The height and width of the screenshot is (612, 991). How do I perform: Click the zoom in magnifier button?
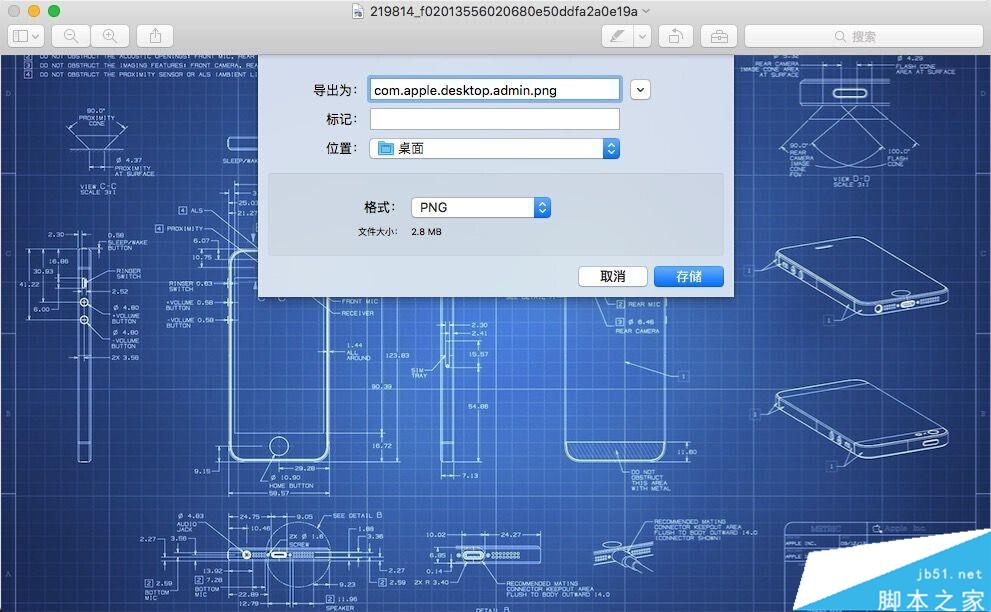[109, 36]
